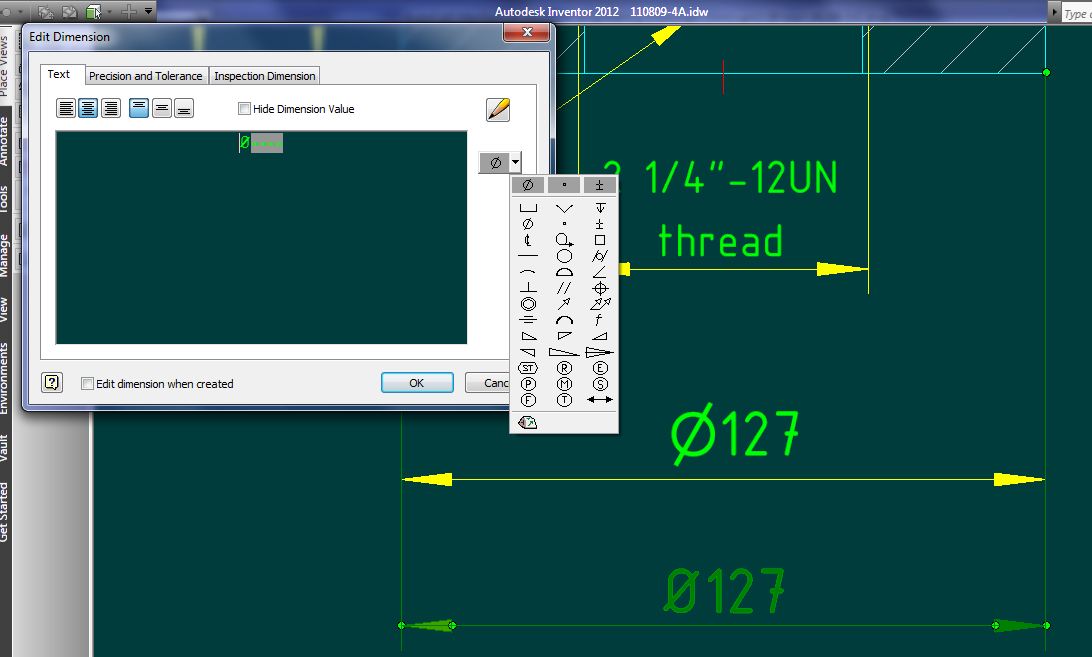Insert the depth symbol
Viewport: 1092px width, 657px height.
[x=600, y=206]
